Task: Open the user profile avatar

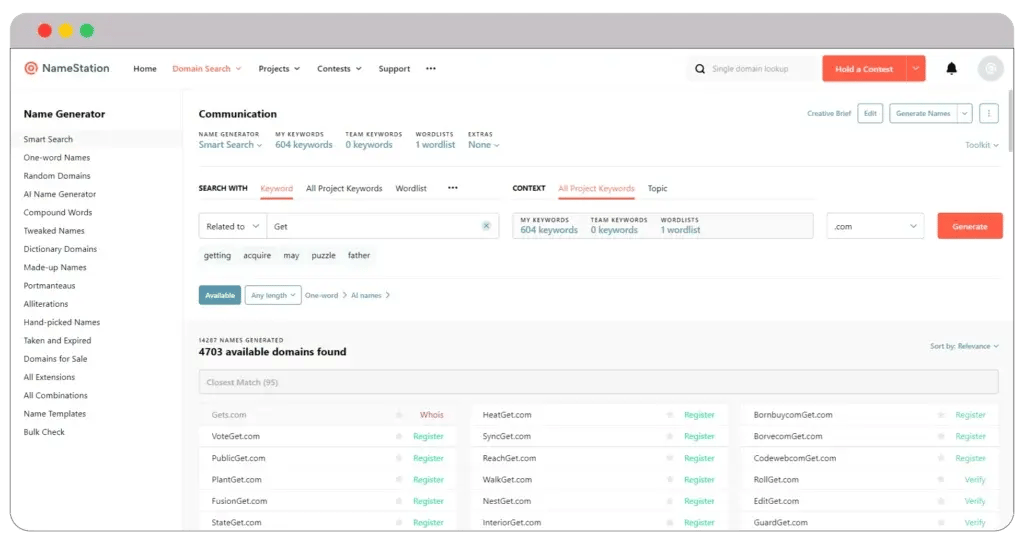Action: [x=990, y=68]
